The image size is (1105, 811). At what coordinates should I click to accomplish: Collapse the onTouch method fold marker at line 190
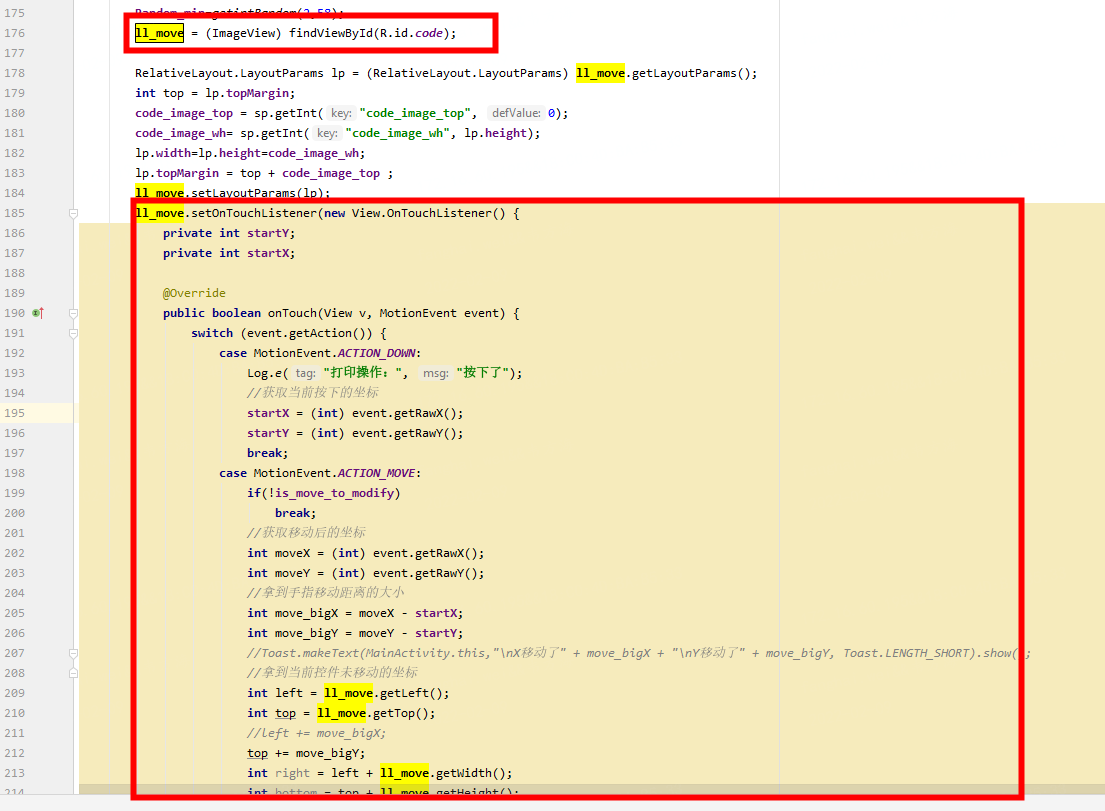tap(72, 312)
